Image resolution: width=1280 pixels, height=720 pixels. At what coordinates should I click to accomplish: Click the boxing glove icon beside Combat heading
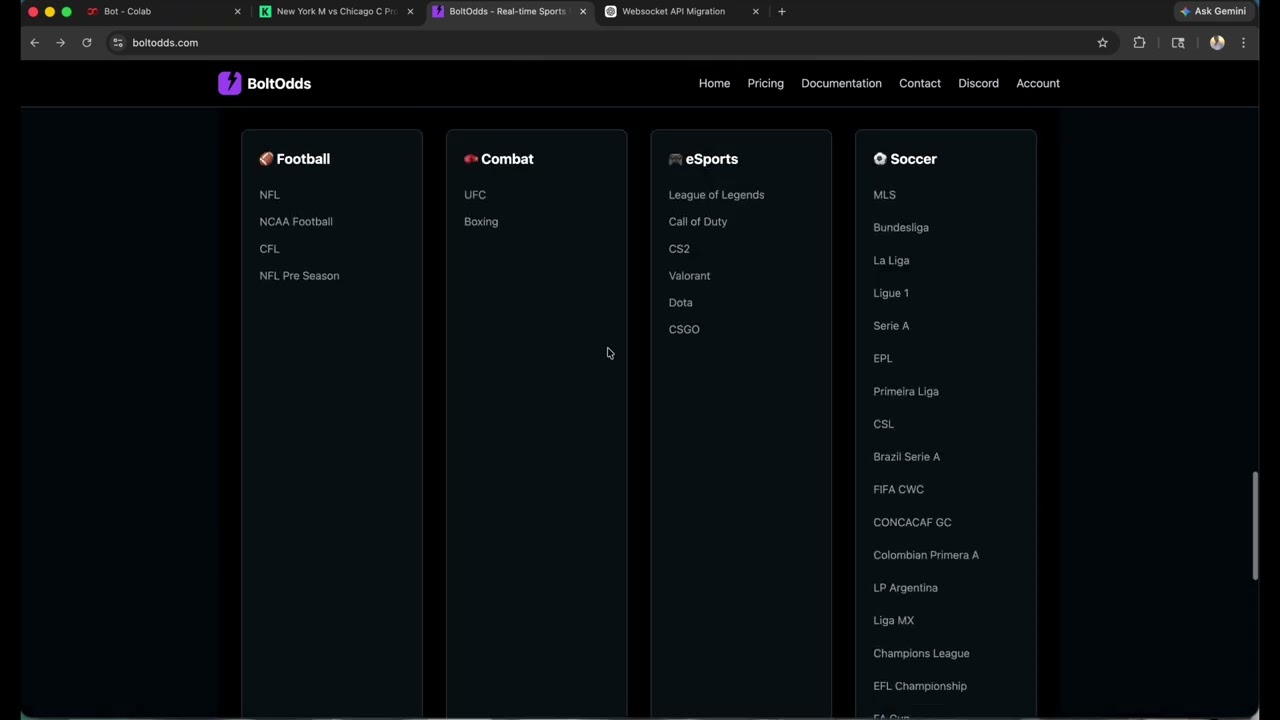point(471,159)
